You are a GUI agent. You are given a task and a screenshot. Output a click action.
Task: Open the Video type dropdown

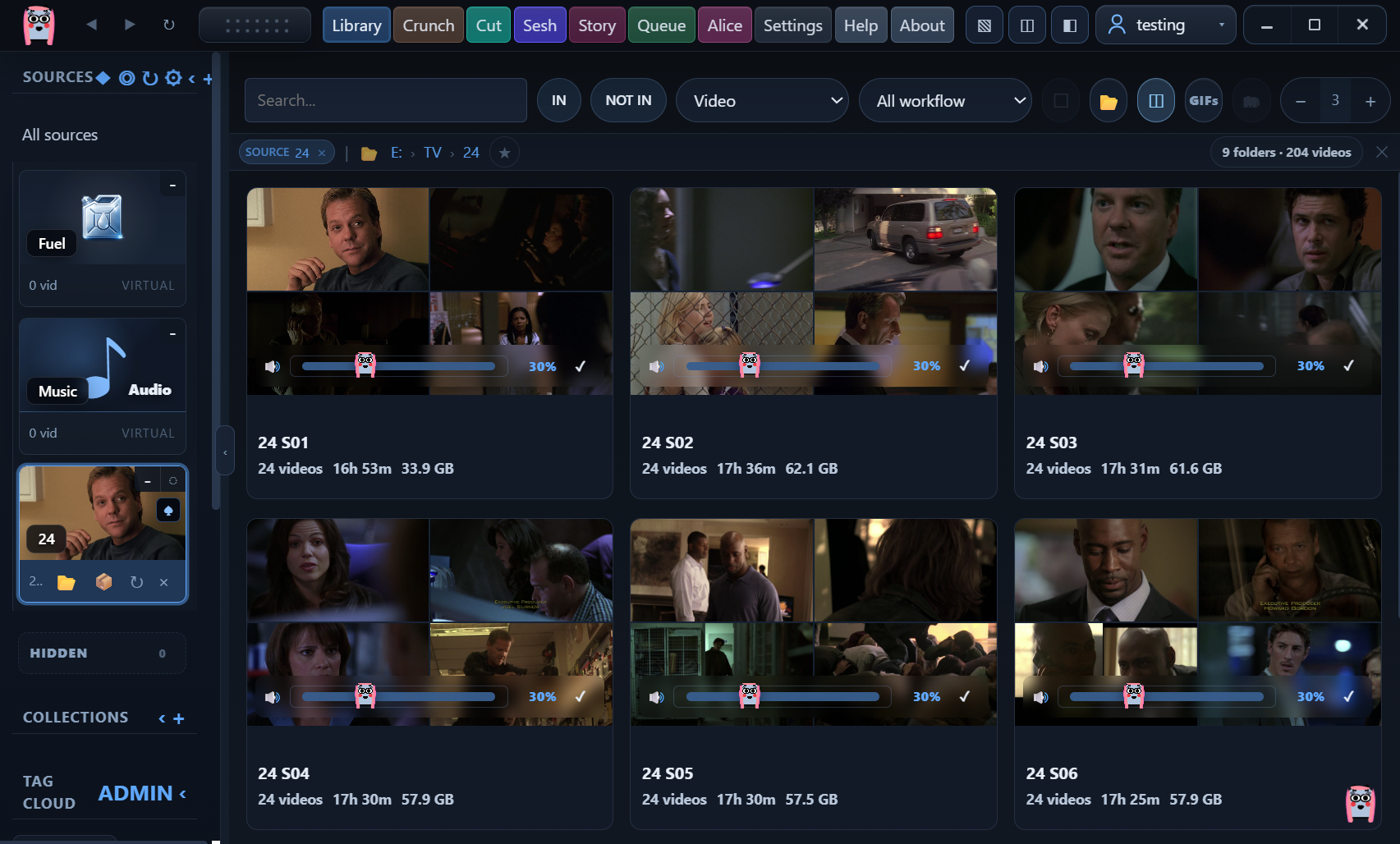(762, 100)
